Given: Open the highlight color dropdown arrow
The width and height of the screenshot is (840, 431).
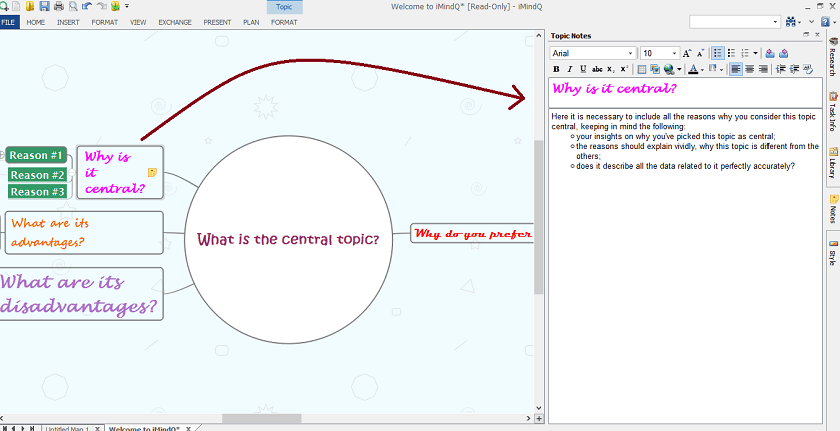Looking at the screenshot, I should 722,70.
